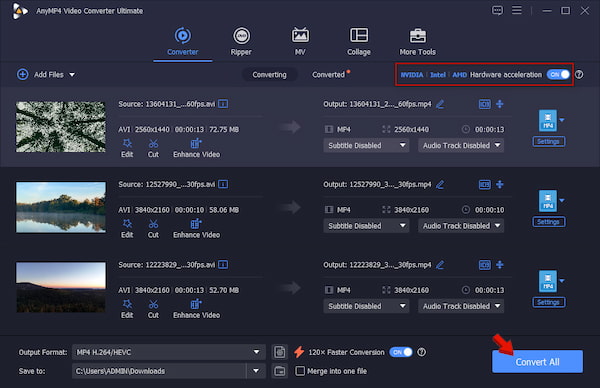Open More Tools tab
The height and width of the screenshot is (388, 600).
417,42
